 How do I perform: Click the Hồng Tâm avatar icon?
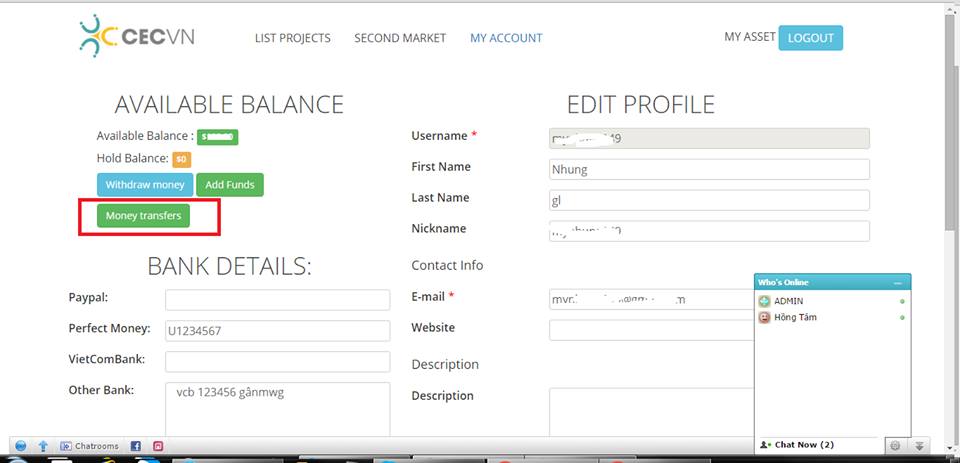tap(764, 317)
